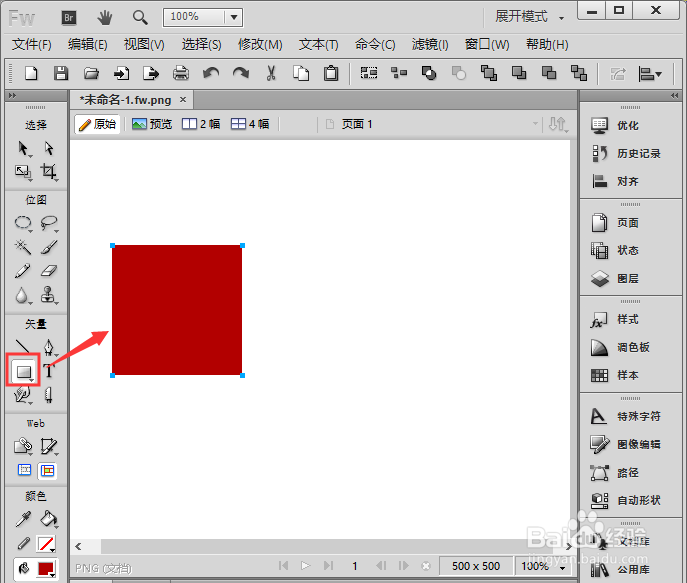Select the Pen tool
This screenshot has width=687, height=583.
pos(49,347)
